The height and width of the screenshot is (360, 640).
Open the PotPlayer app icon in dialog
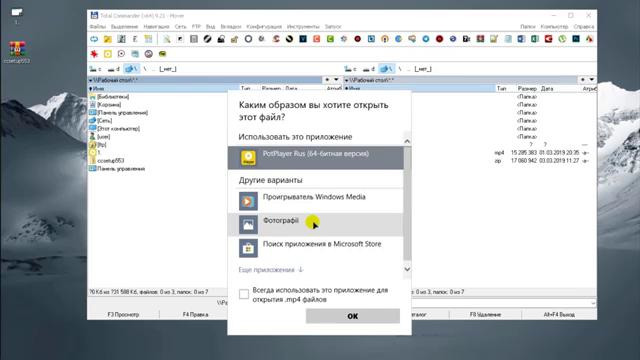pyautogui.click(x=248, y=158)
